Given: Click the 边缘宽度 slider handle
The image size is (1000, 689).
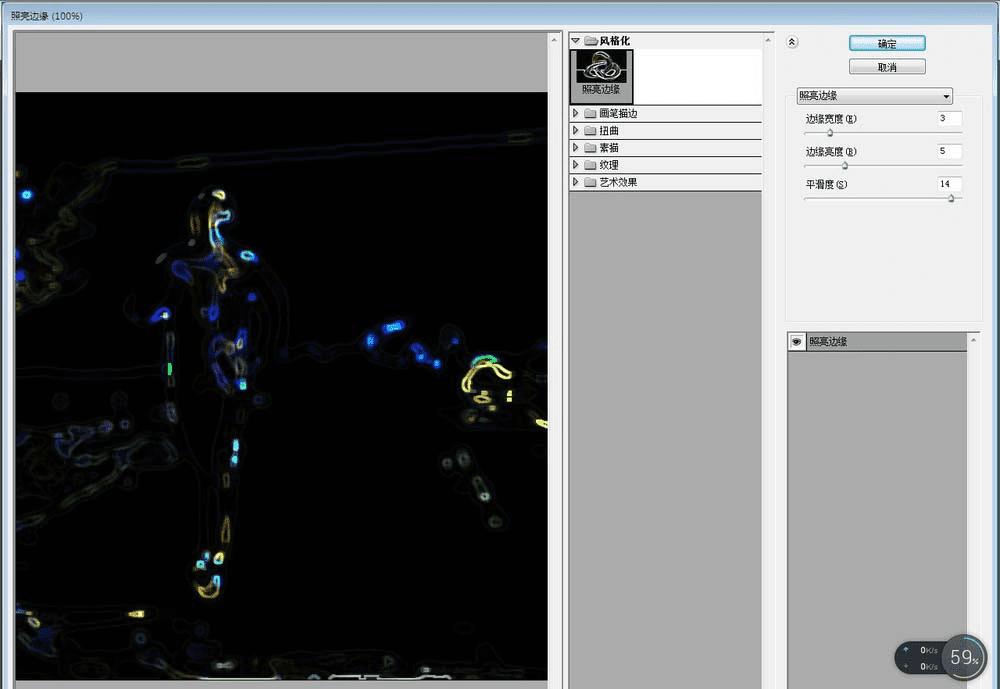Looking at the screenshot, I should click(830, 133).
